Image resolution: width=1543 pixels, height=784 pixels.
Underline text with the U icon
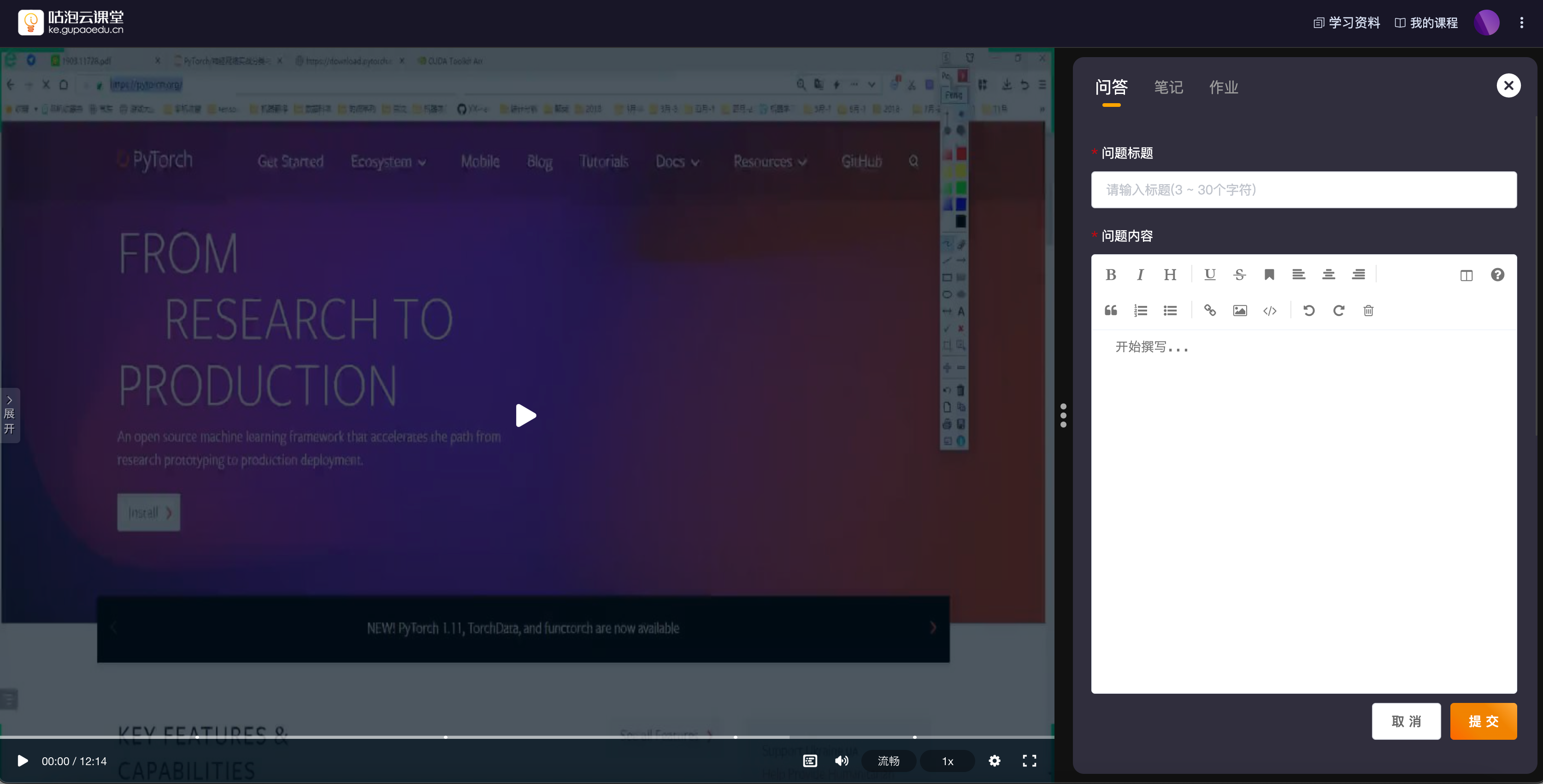(1210, 275)
